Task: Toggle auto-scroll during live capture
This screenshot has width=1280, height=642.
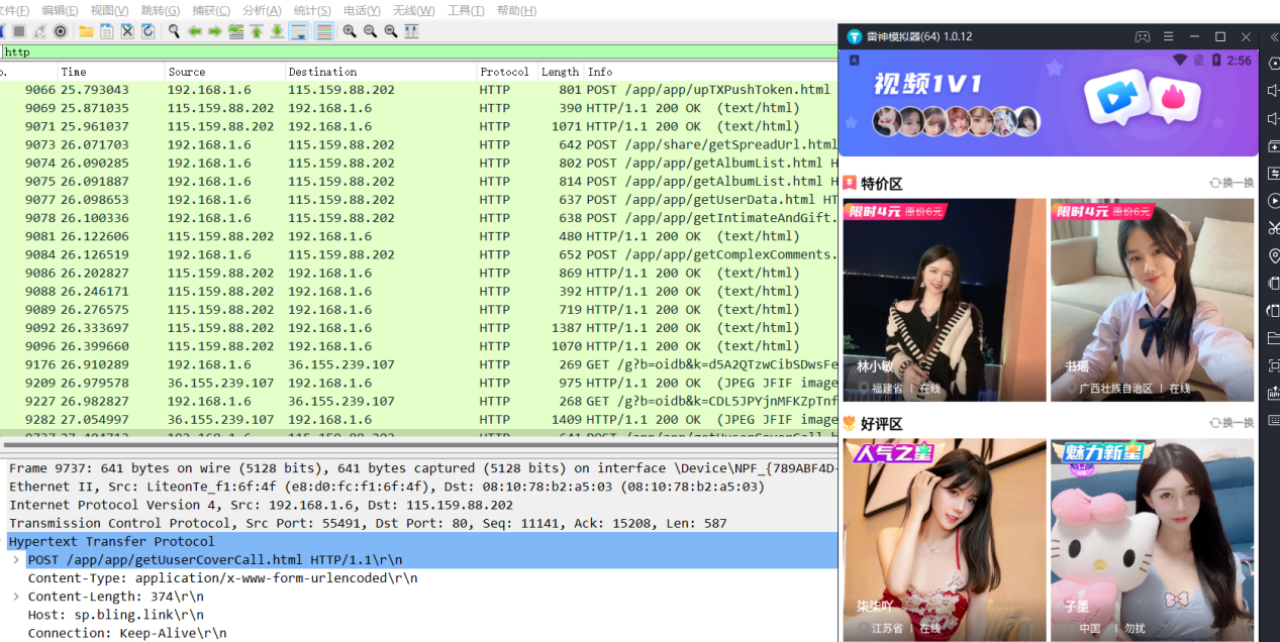Action: [299, 31]
